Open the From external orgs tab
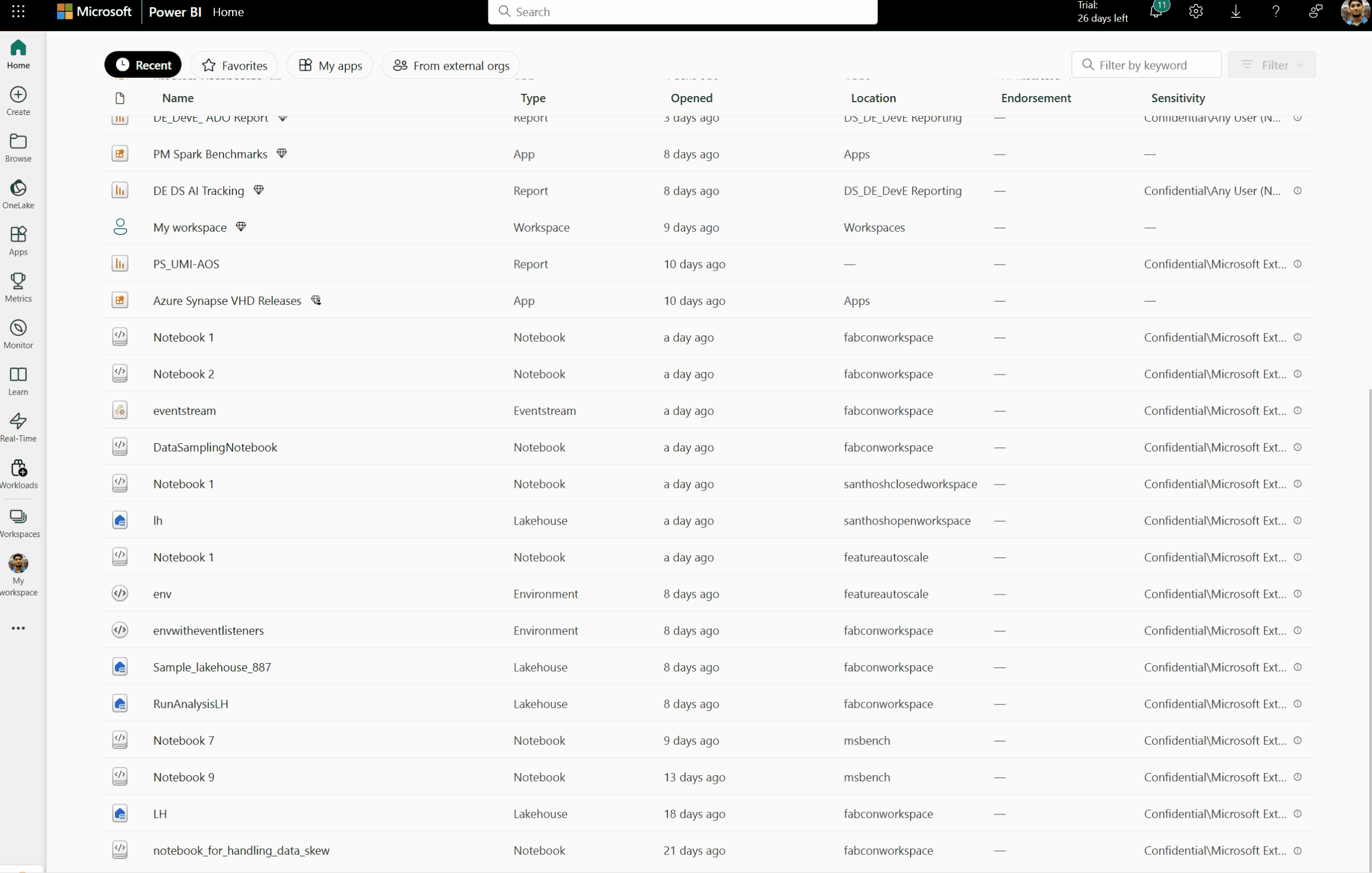The width and height of the screenshot is (1372, 873). click(x=450, y=65)
